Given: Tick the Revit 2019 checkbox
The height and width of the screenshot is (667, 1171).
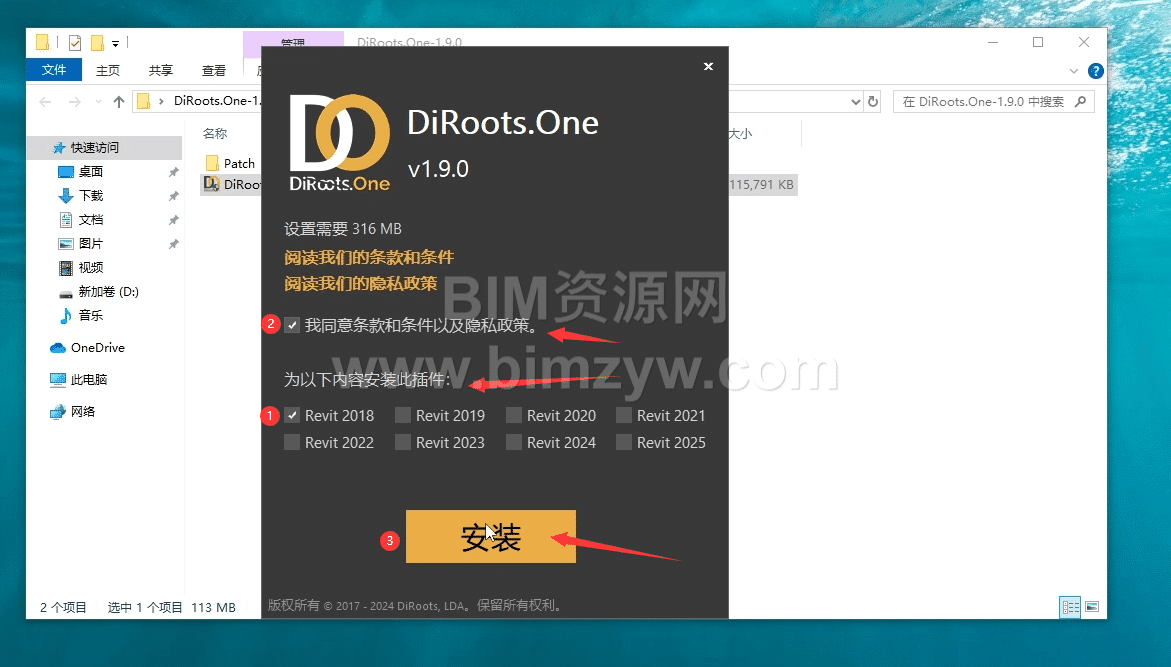Looking at the screenshot, I should click(x=403, y=415).
